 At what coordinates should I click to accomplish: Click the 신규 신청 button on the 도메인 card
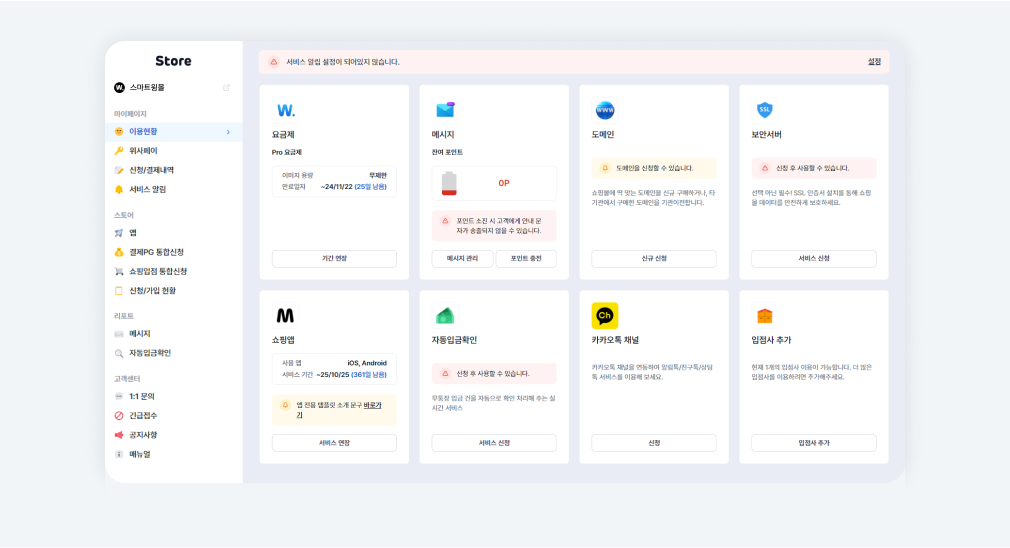654,258
